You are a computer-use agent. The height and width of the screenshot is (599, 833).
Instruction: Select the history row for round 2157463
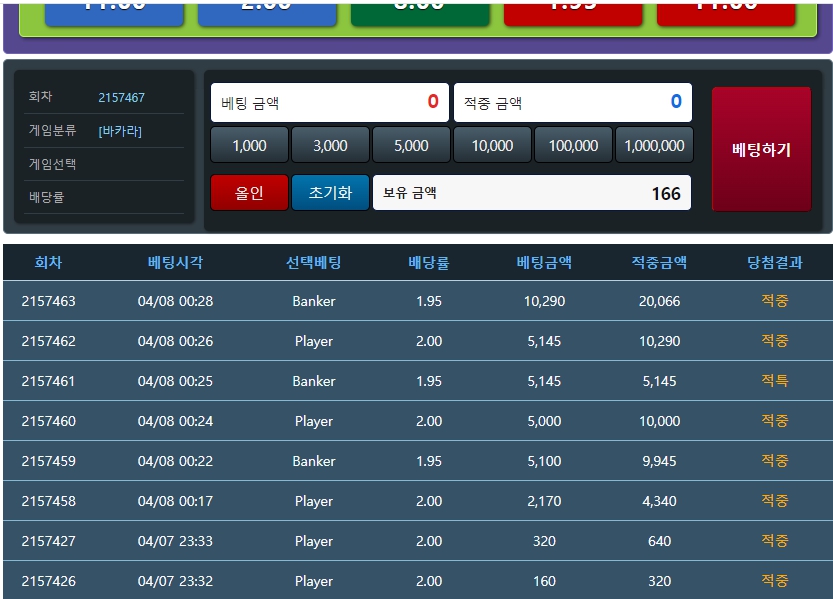pyautogui.click(x=416, y=301)
